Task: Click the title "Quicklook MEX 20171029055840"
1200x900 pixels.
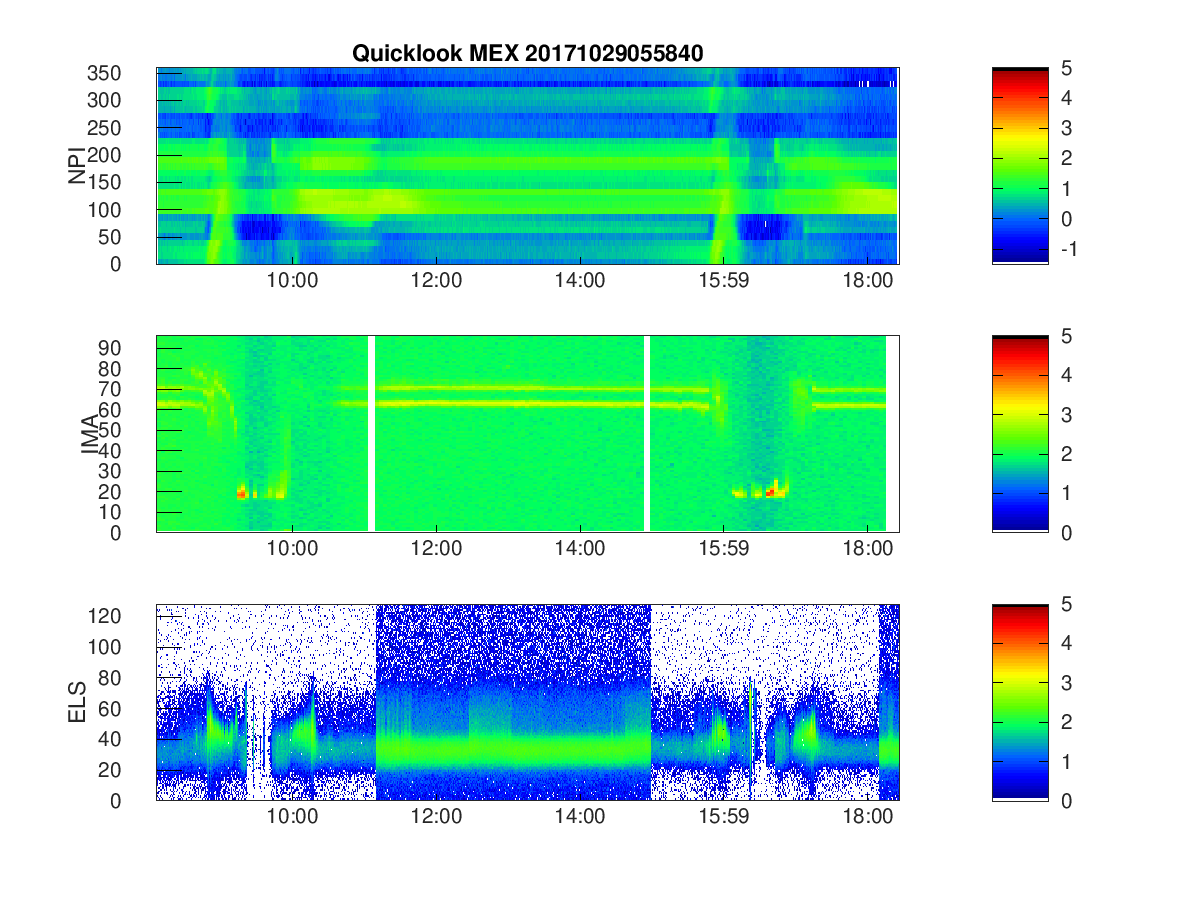Action: click(527, 54)
